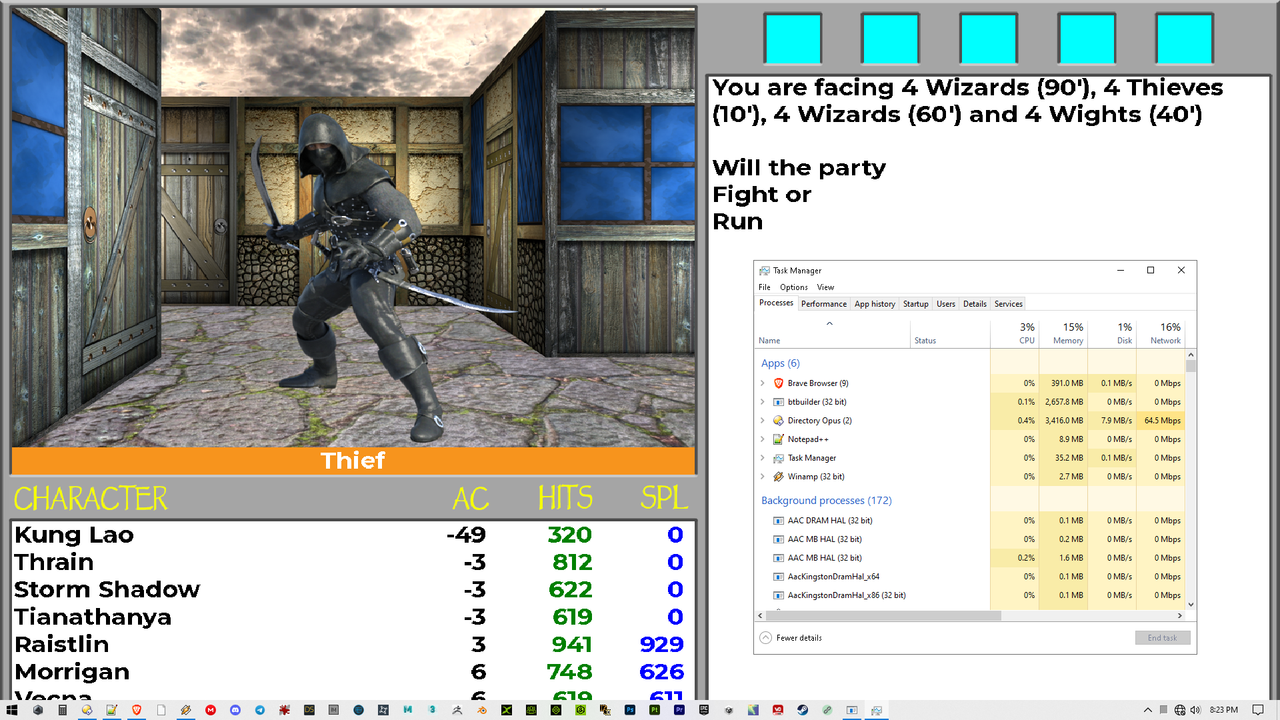Expand the Notepad++ process entry
This screenshot has height=720, width=1280.
pos(762,439)
